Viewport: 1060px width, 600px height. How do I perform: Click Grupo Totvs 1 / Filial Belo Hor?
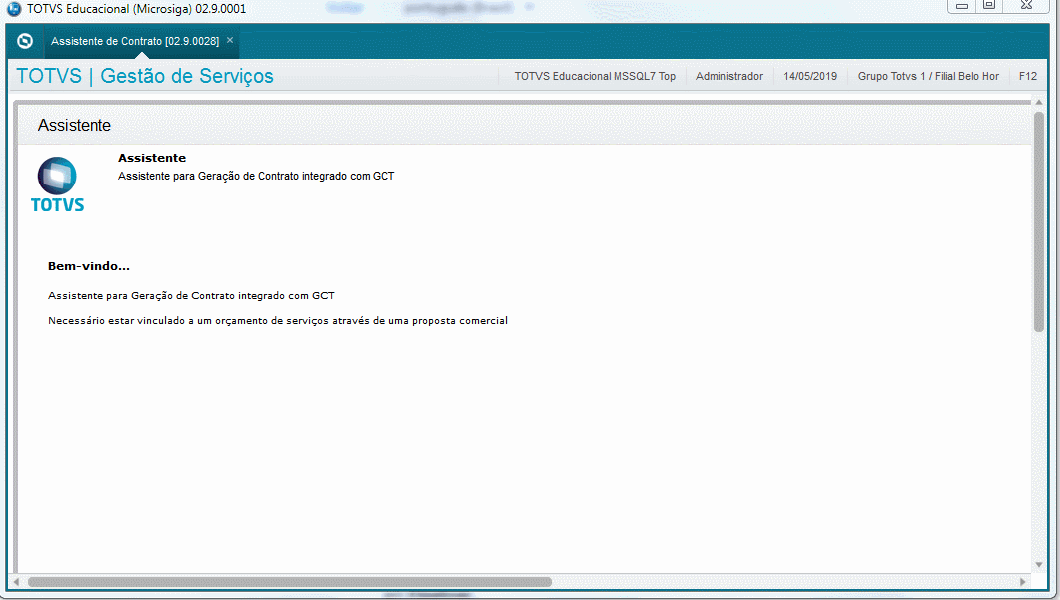click(x=928, y=76)
